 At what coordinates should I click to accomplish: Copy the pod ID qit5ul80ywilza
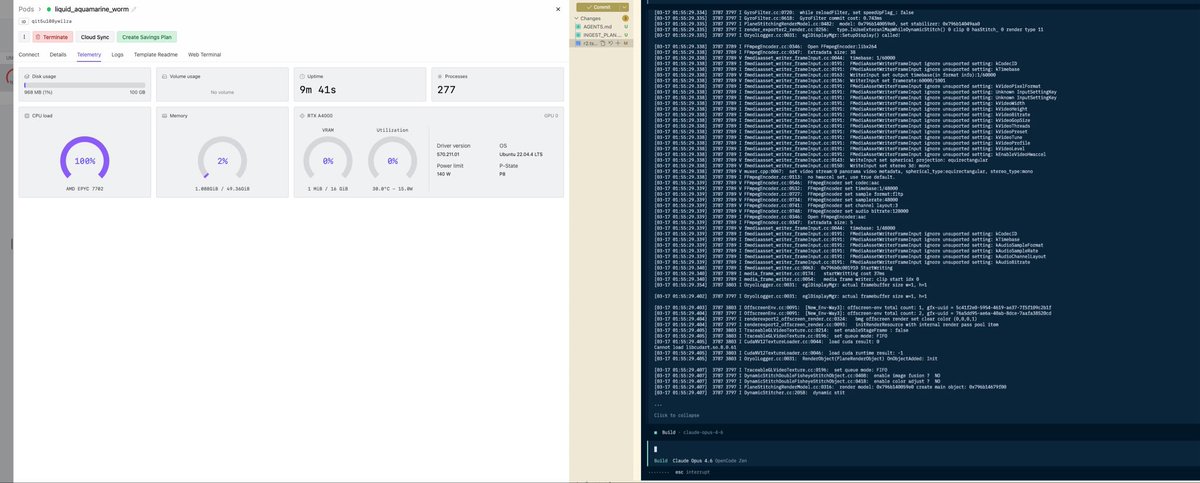(52, 21)
